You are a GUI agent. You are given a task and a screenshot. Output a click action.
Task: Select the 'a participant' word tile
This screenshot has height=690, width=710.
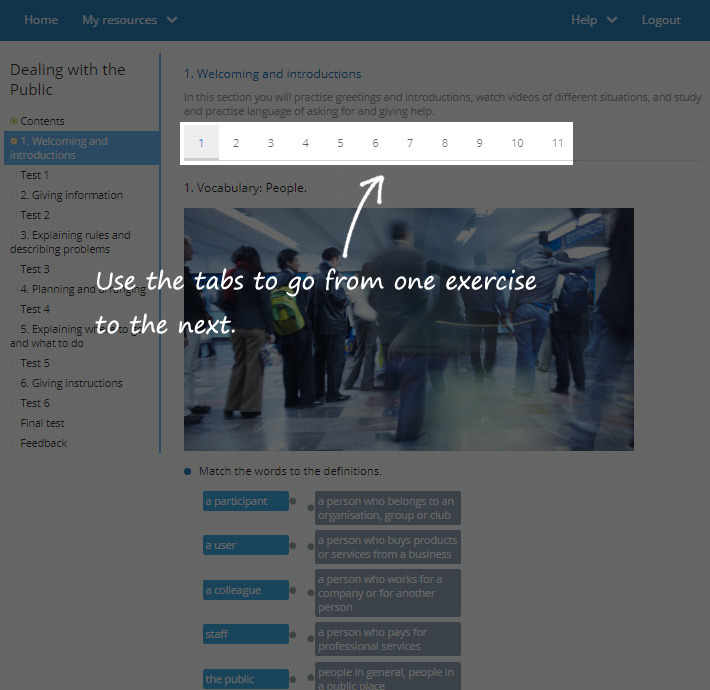tap(245, 501)
